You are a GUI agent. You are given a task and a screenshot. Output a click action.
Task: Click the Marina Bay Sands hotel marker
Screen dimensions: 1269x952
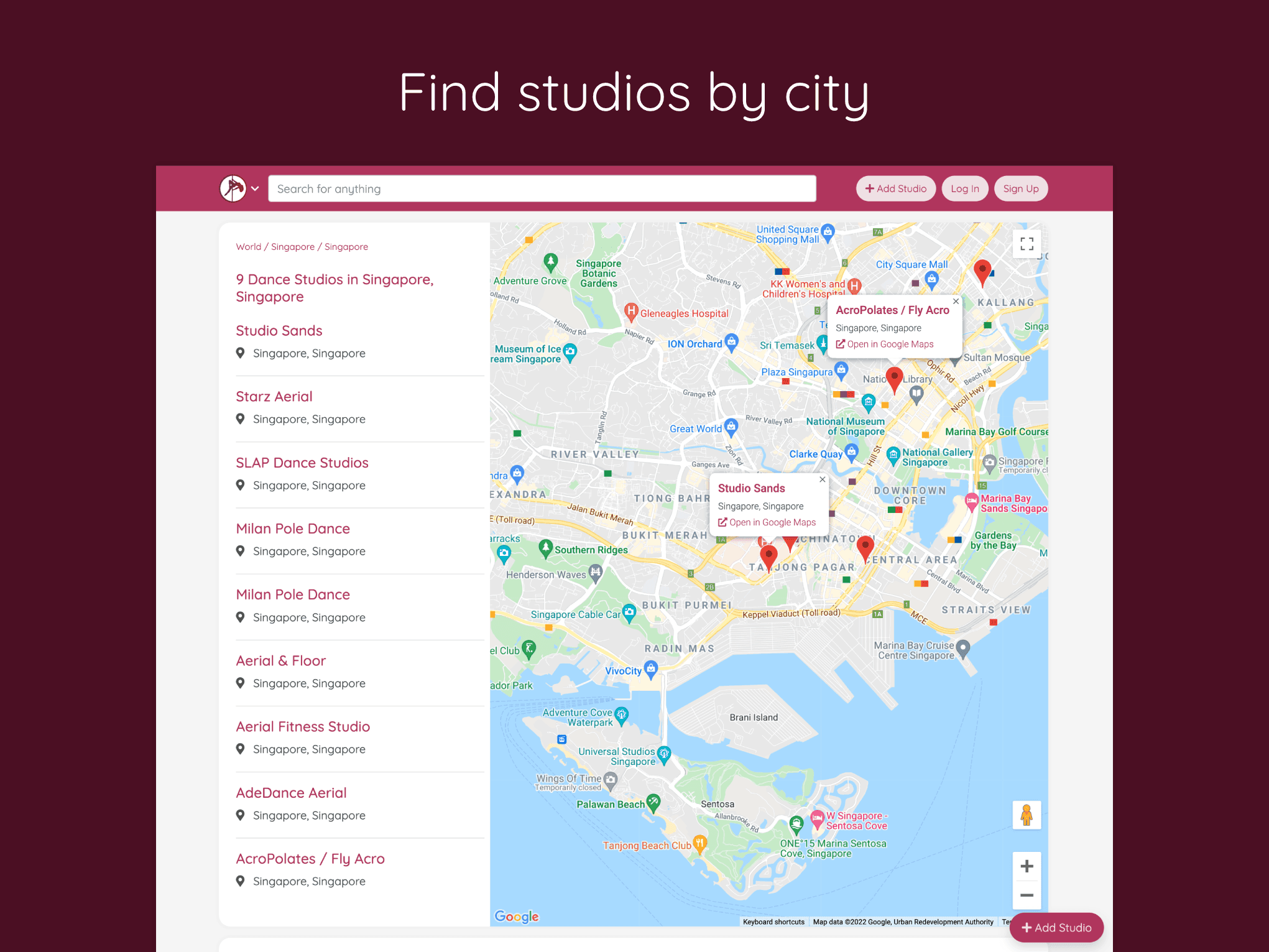click(972, 502)
